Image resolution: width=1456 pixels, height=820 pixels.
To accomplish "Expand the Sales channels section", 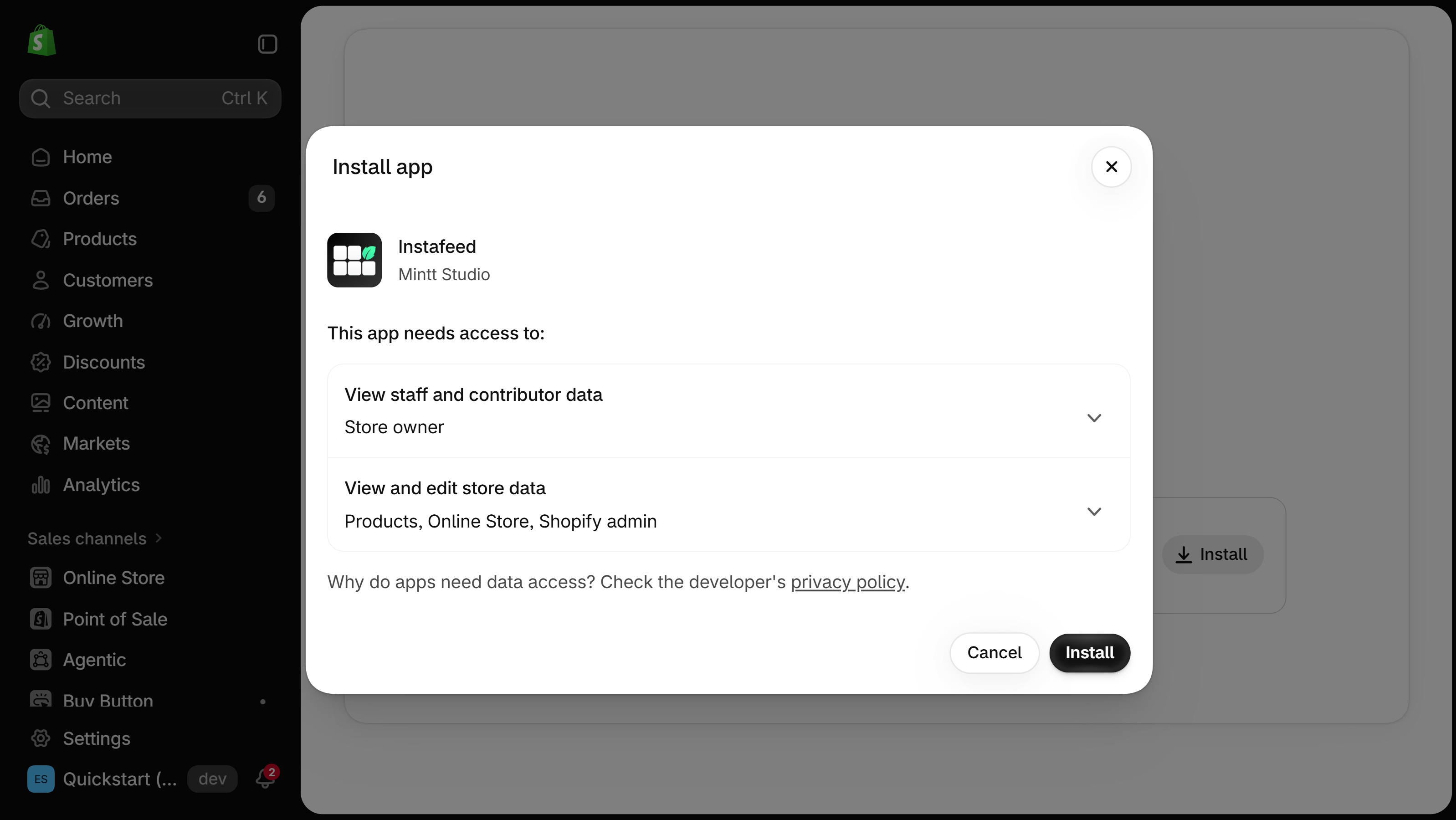I will tap(95, 538).
